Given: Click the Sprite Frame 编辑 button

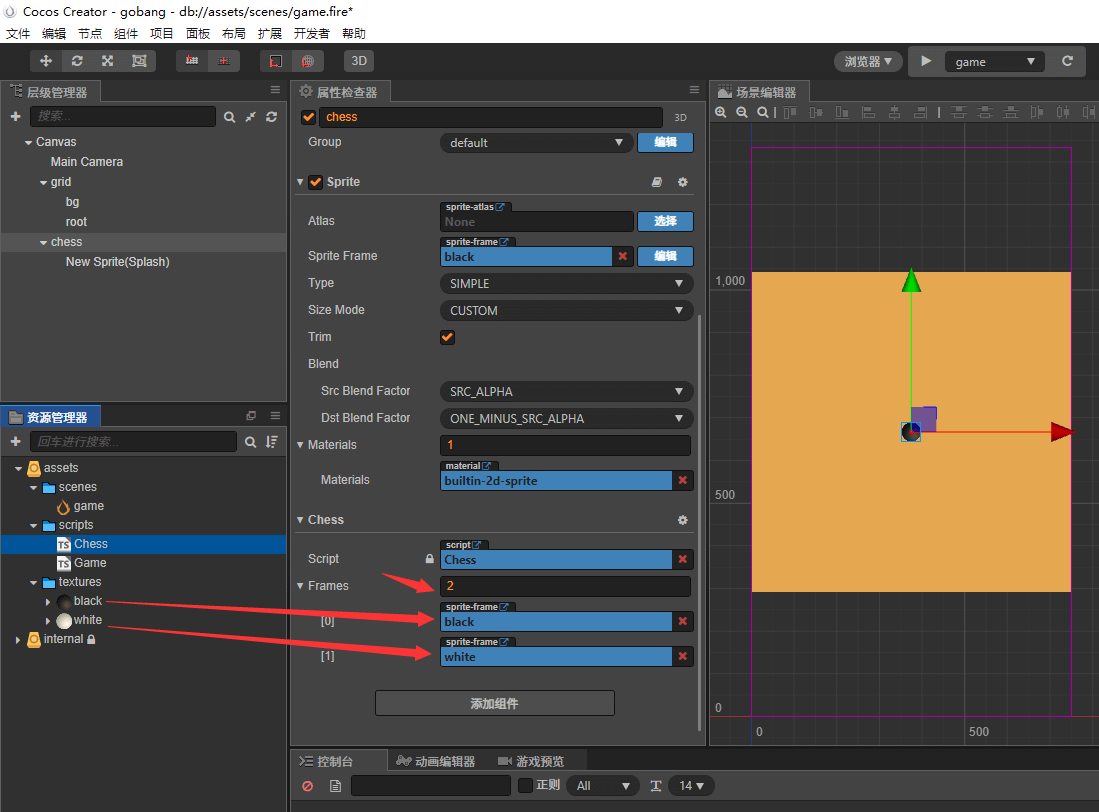Looking at the screenshot, I should pyautogui.click(x=665, y=256).
